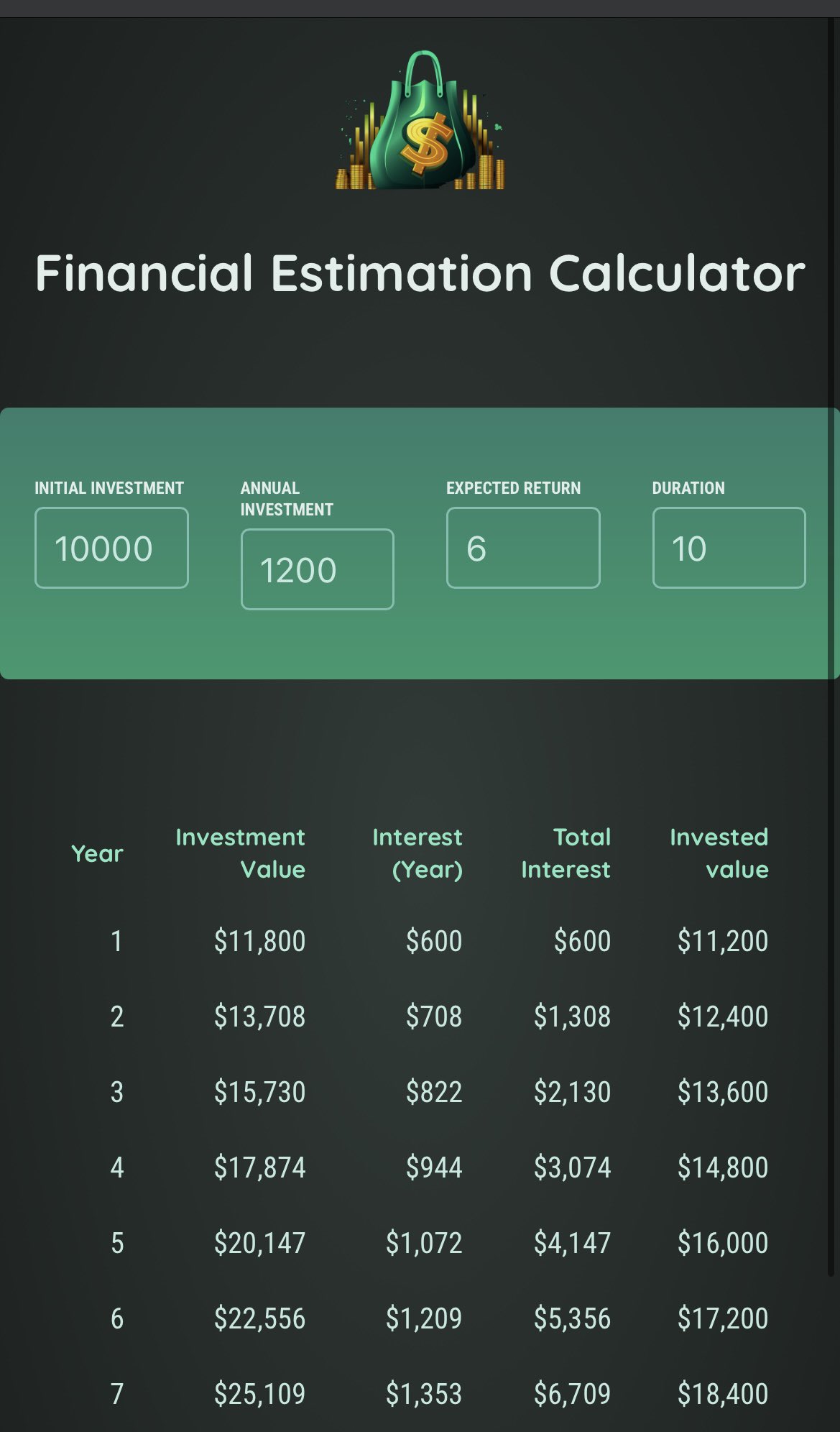Viewport: 840px width, 1432px height.
Task: Click the Initial Investment label
Action: point(109,488)
